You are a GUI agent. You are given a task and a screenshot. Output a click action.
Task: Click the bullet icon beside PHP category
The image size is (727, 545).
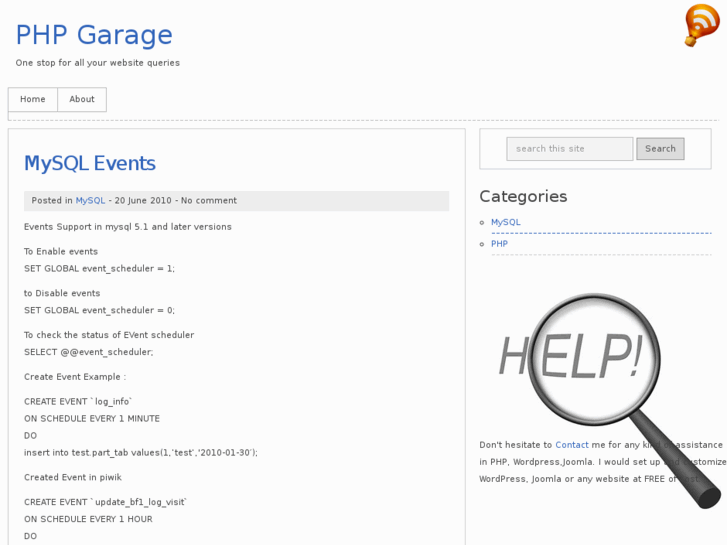[x=482, y=244]
